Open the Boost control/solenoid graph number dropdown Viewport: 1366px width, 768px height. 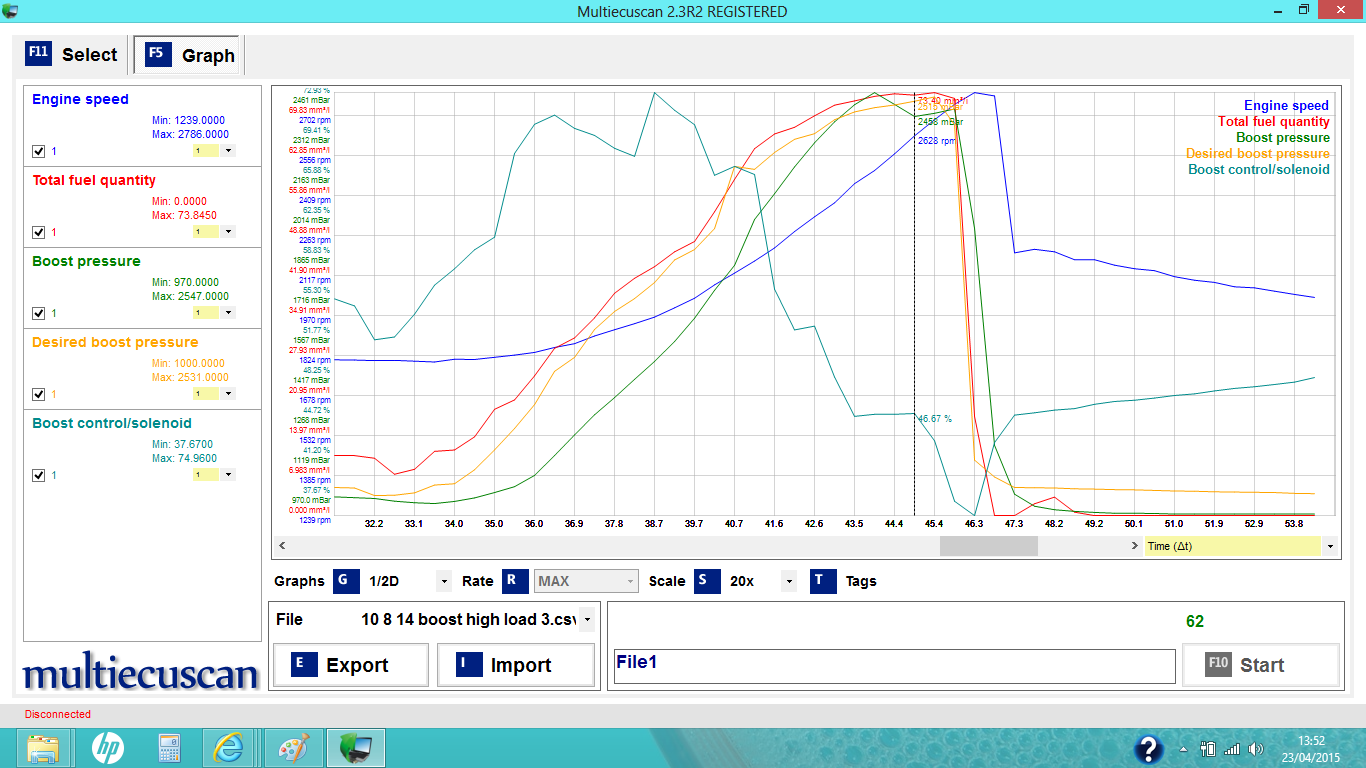(x=228, y=475)
